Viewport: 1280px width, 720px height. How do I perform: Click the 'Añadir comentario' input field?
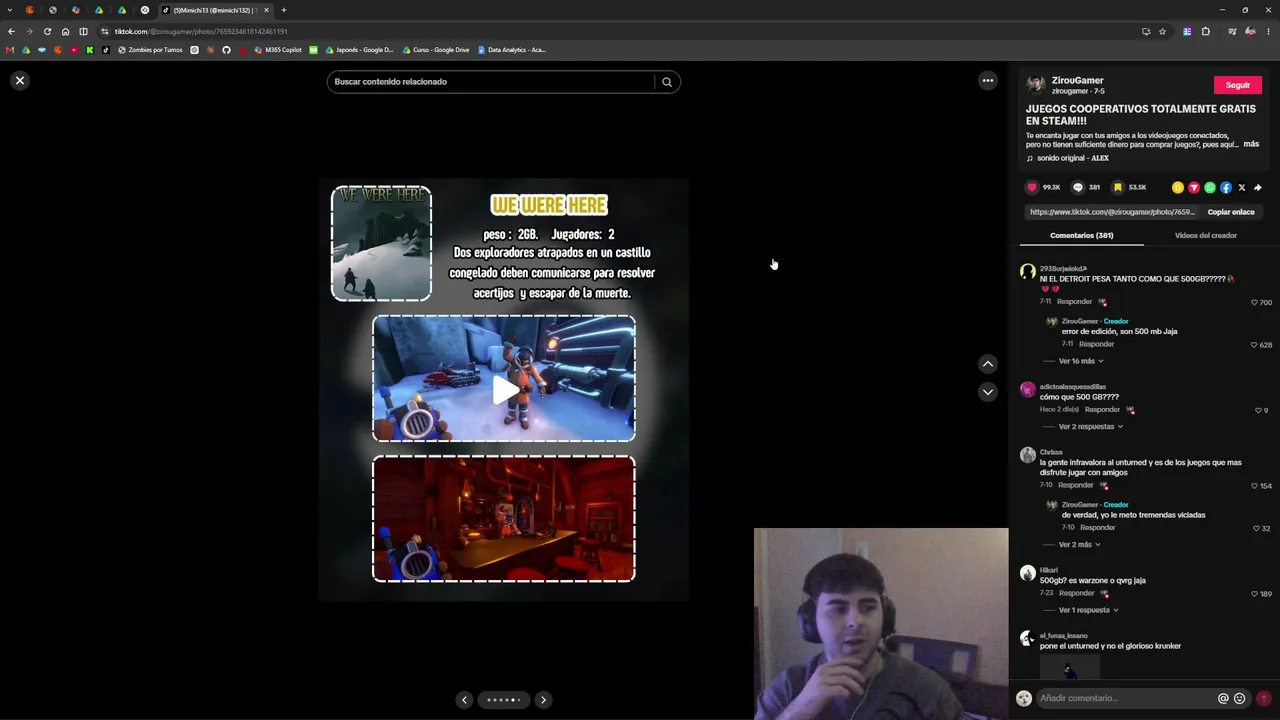1125,699
